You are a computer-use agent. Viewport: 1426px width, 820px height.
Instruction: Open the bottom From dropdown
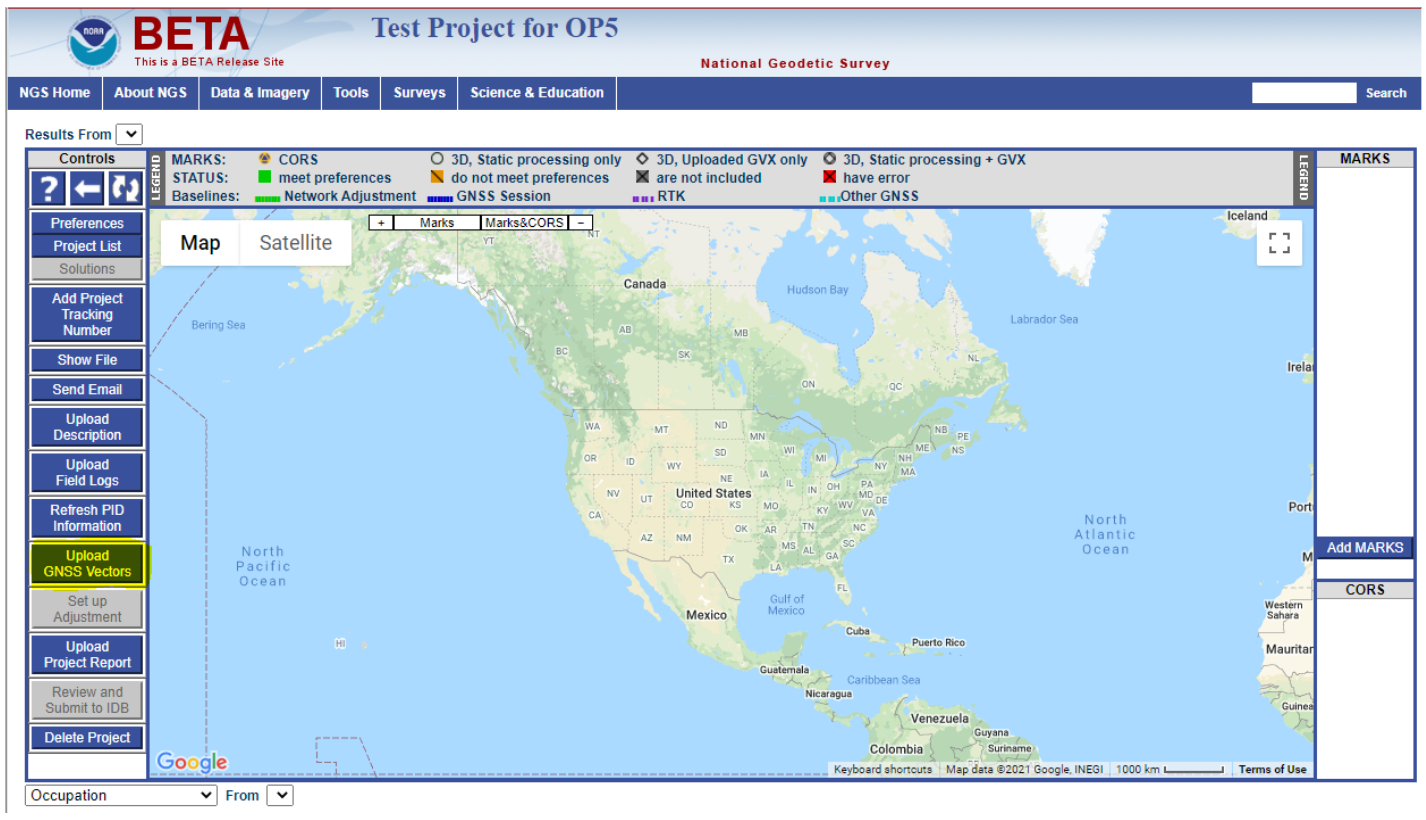[x=280, y=796]
